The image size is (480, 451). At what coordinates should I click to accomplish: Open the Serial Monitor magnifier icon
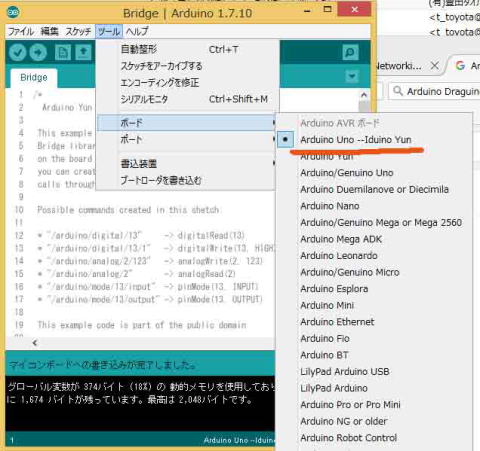350,52
